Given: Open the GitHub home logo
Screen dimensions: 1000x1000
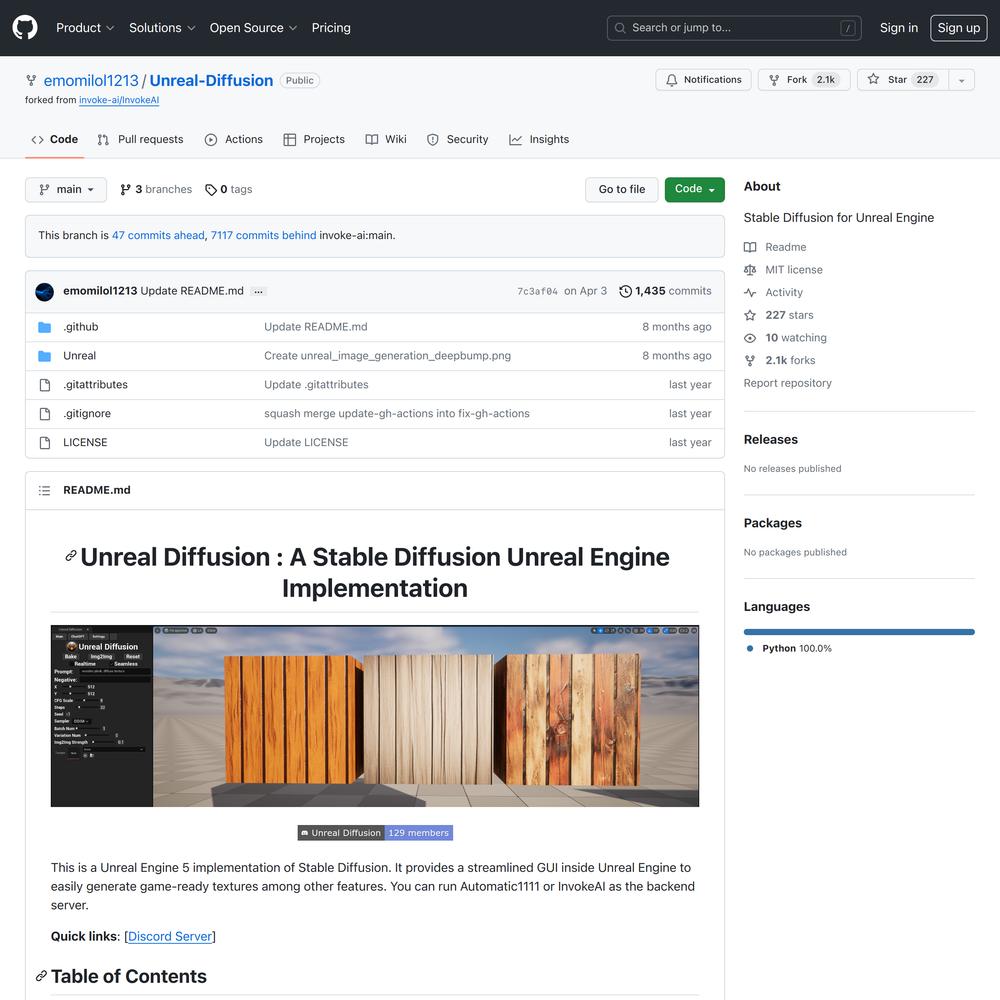Looking at the screenshot, I should click(25, 28).
